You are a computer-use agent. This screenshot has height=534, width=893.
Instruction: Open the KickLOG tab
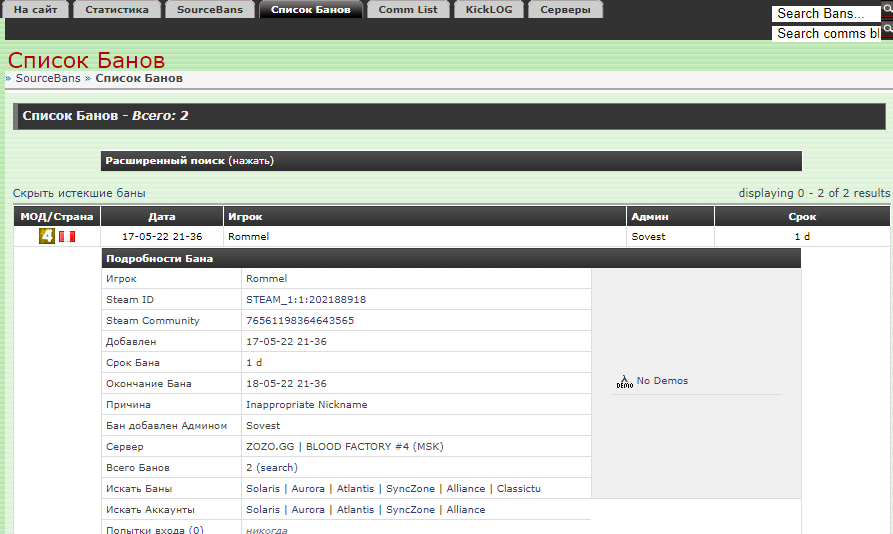(489, 10)
